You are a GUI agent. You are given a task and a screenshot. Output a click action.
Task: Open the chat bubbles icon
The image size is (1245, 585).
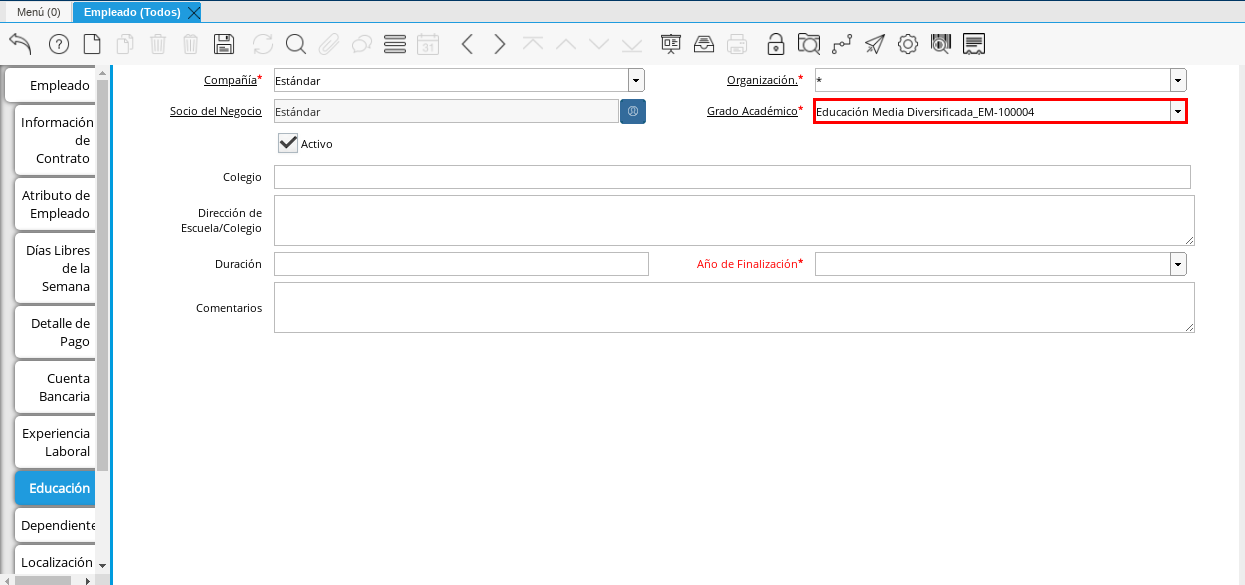pyautogui.click(x=362, y=43)
